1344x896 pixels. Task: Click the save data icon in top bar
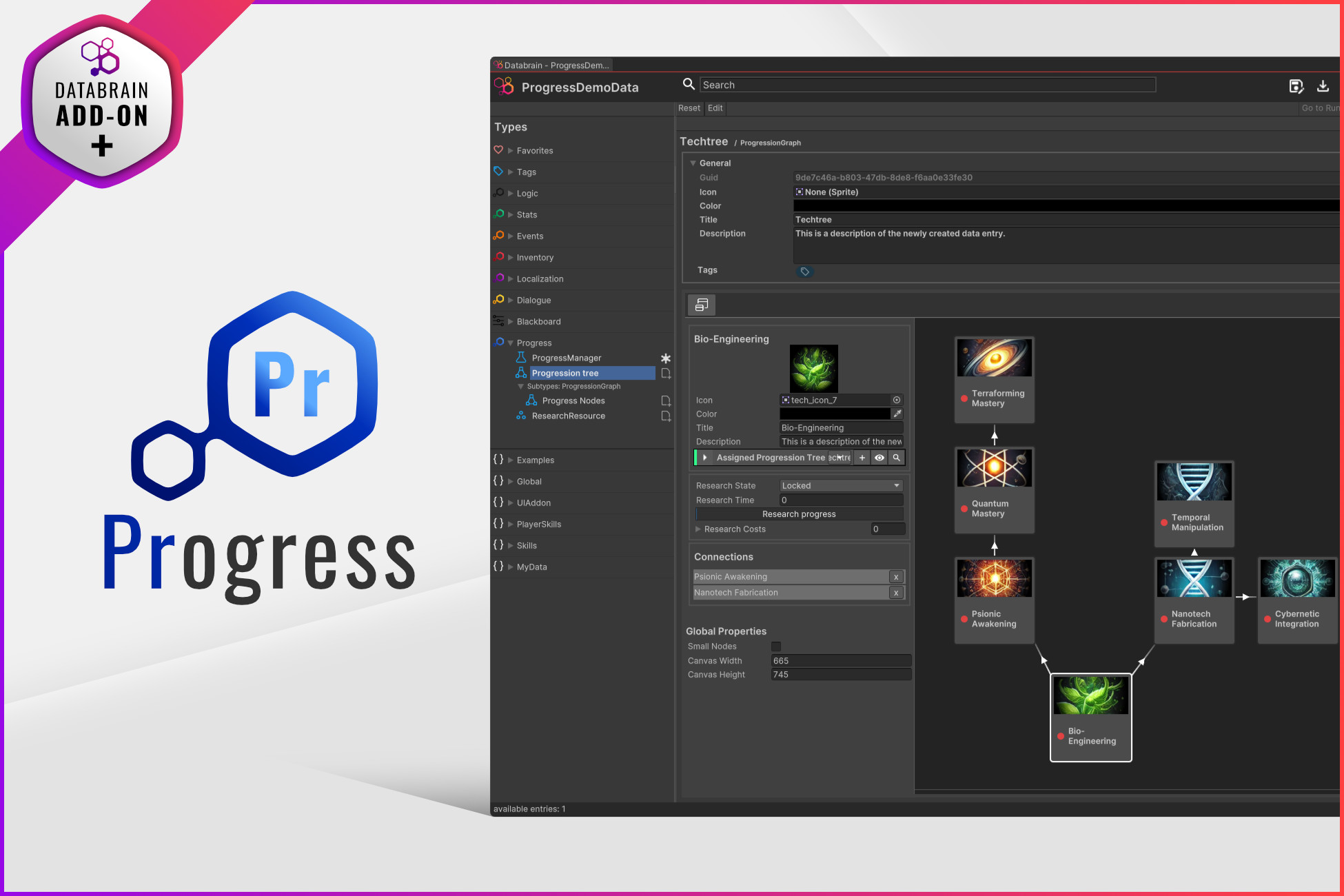1296,86
